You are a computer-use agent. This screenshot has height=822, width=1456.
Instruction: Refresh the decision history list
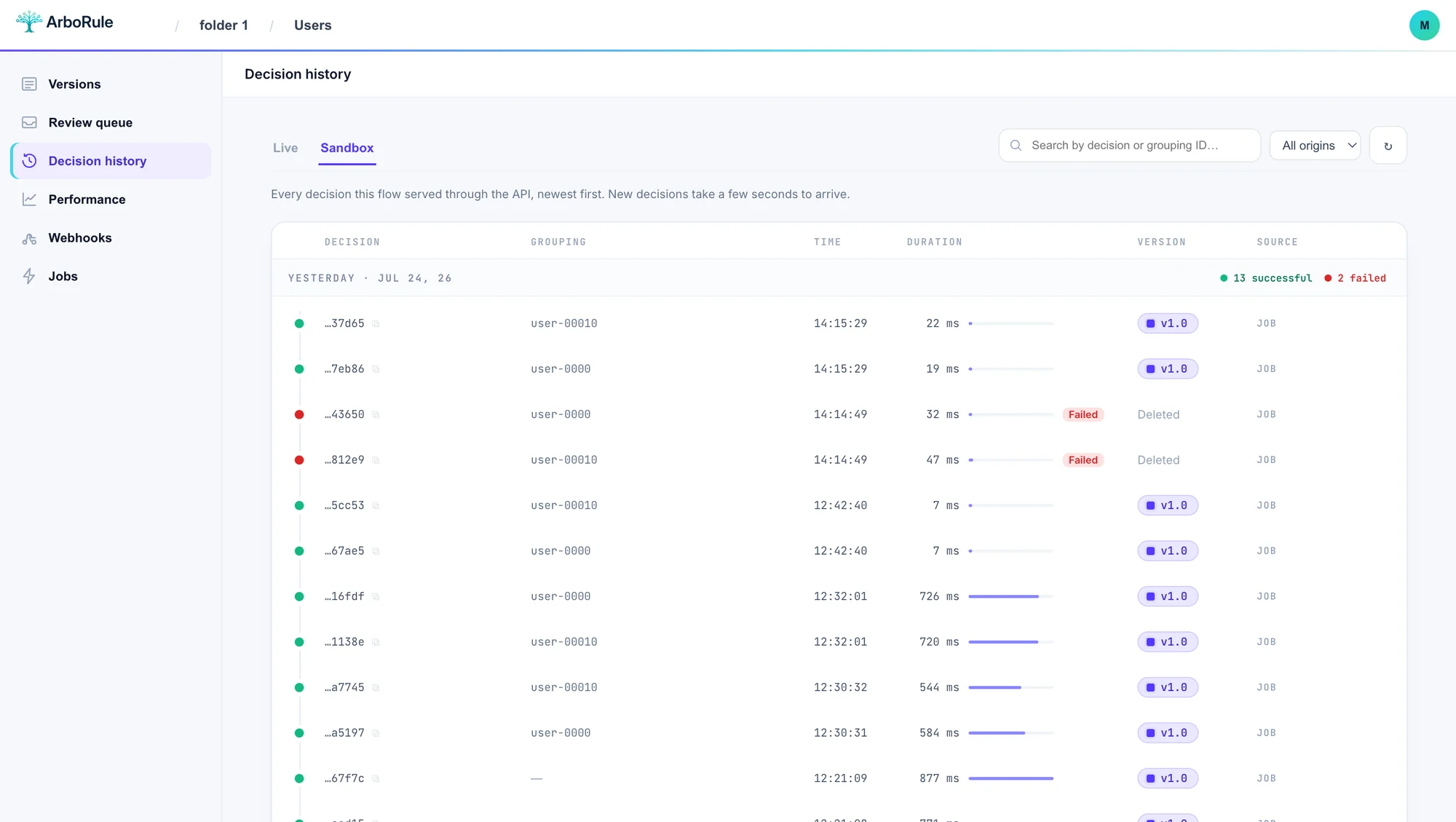[x=1388, y=146]
